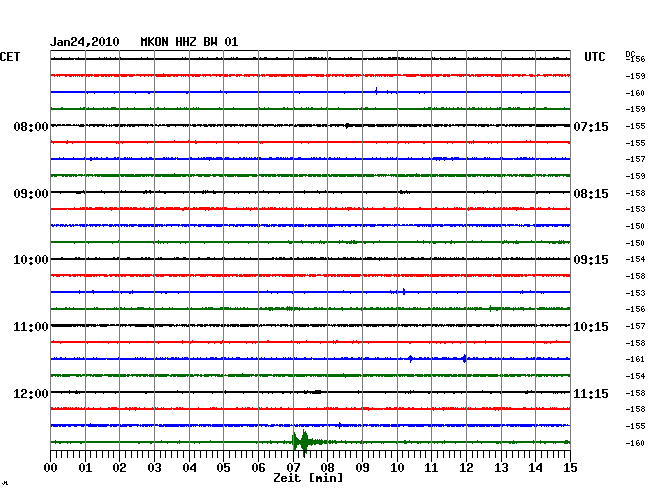Viewport: 650px width, 494px height.
Task: Click the 10:15 UTC time label
Action: pyautogui.click(x=591, y=327)
